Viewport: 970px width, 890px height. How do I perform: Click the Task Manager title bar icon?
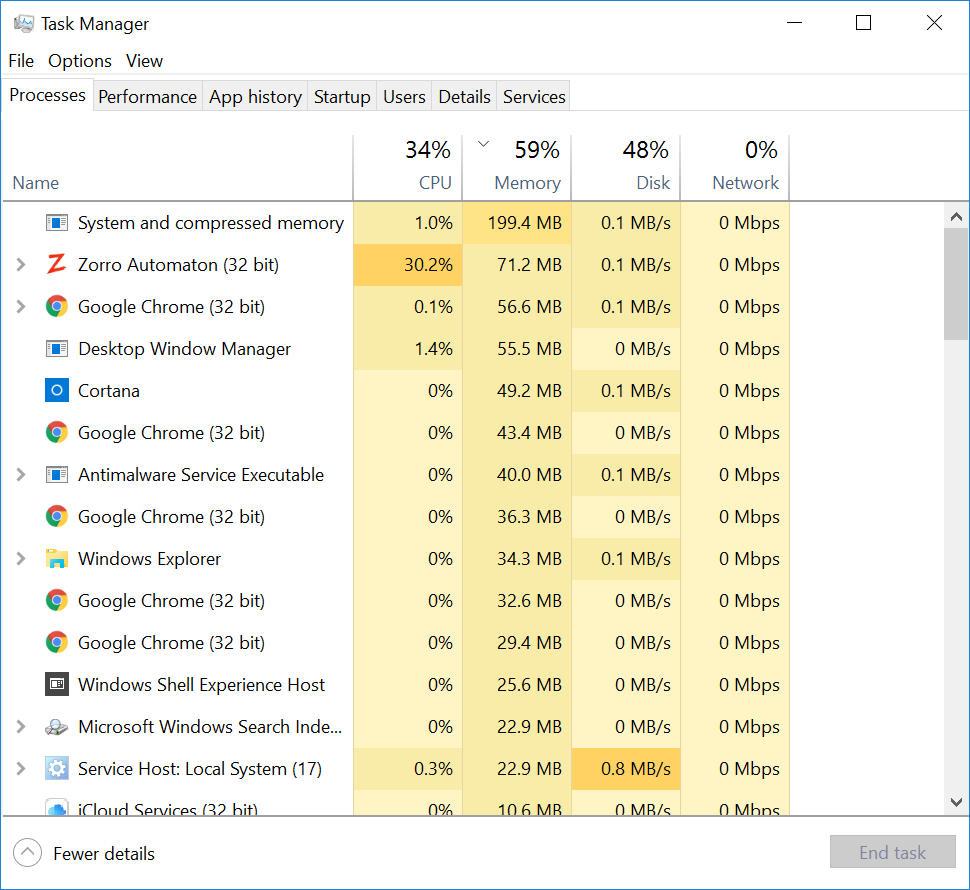24,24
